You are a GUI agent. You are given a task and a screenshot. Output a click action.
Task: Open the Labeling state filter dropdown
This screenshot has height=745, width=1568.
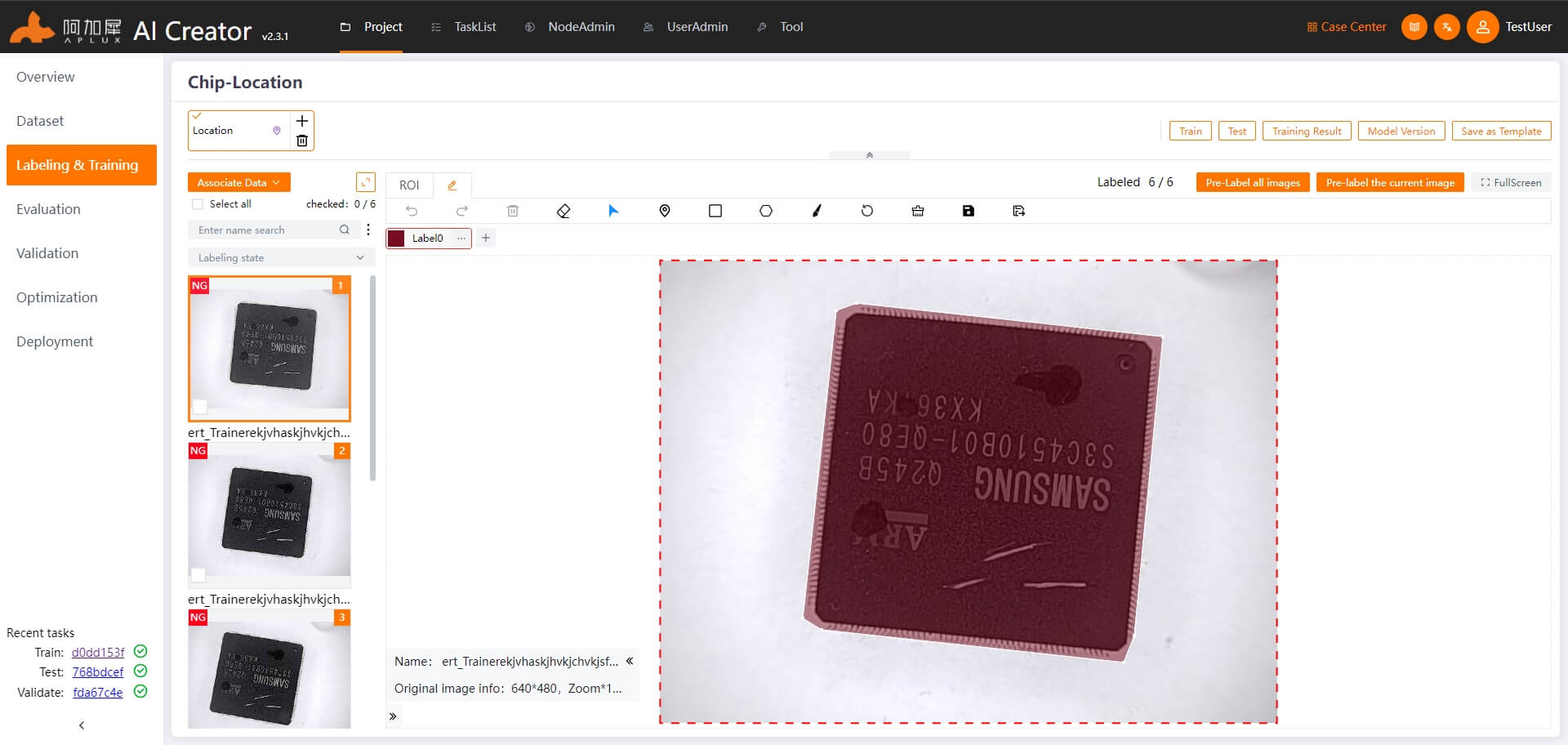(281, 257)
